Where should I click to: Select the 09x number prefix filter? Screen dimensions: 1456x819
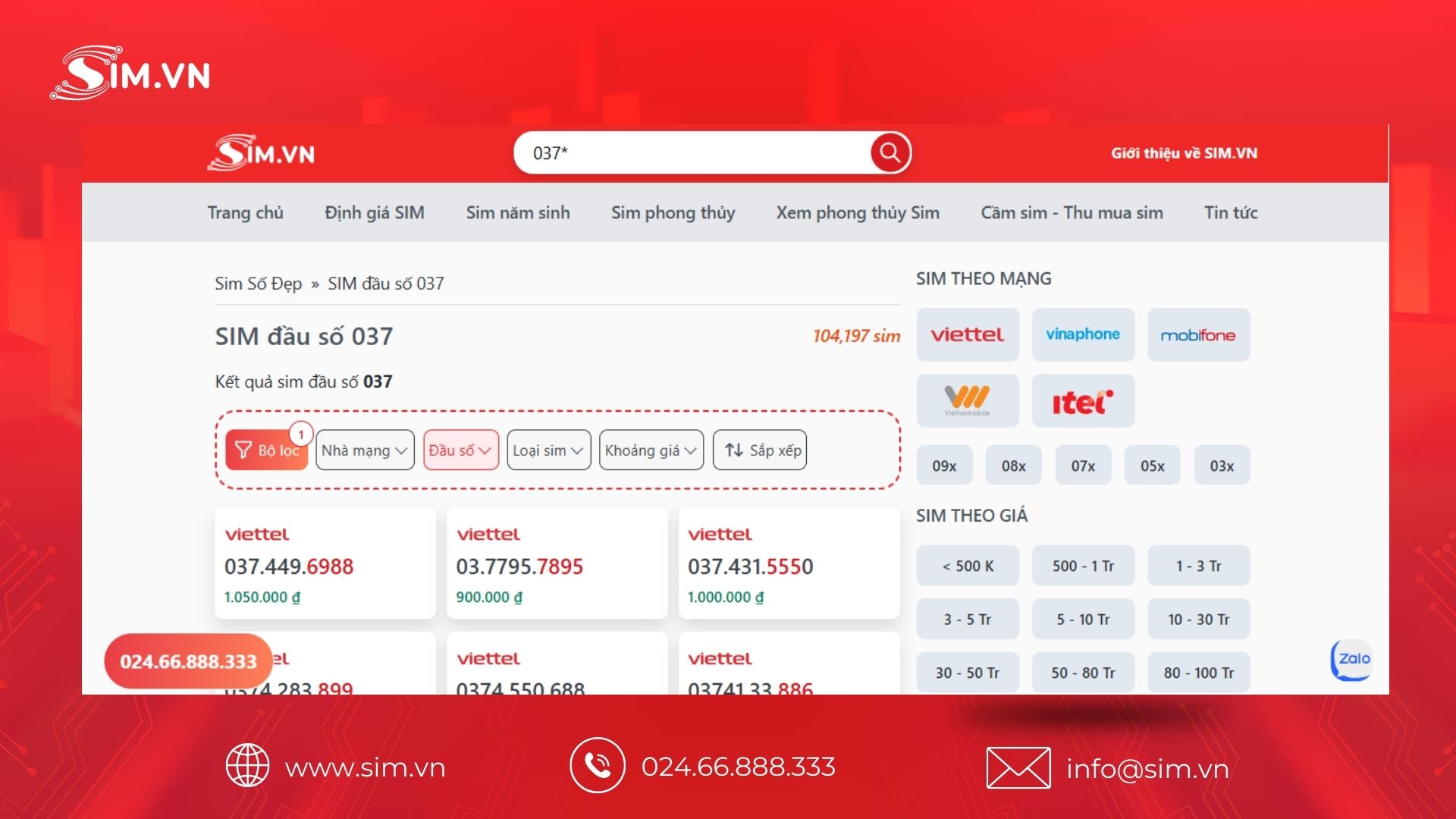tap(944, 465)
